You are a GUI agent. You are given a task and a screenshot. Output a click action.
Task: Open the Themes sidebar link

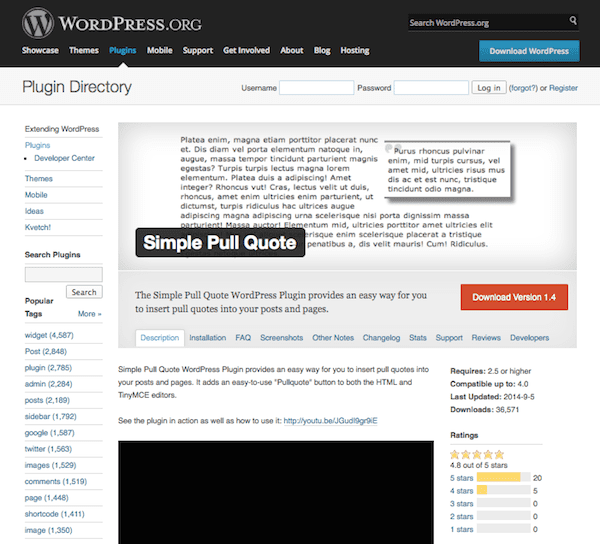(39, 179)
